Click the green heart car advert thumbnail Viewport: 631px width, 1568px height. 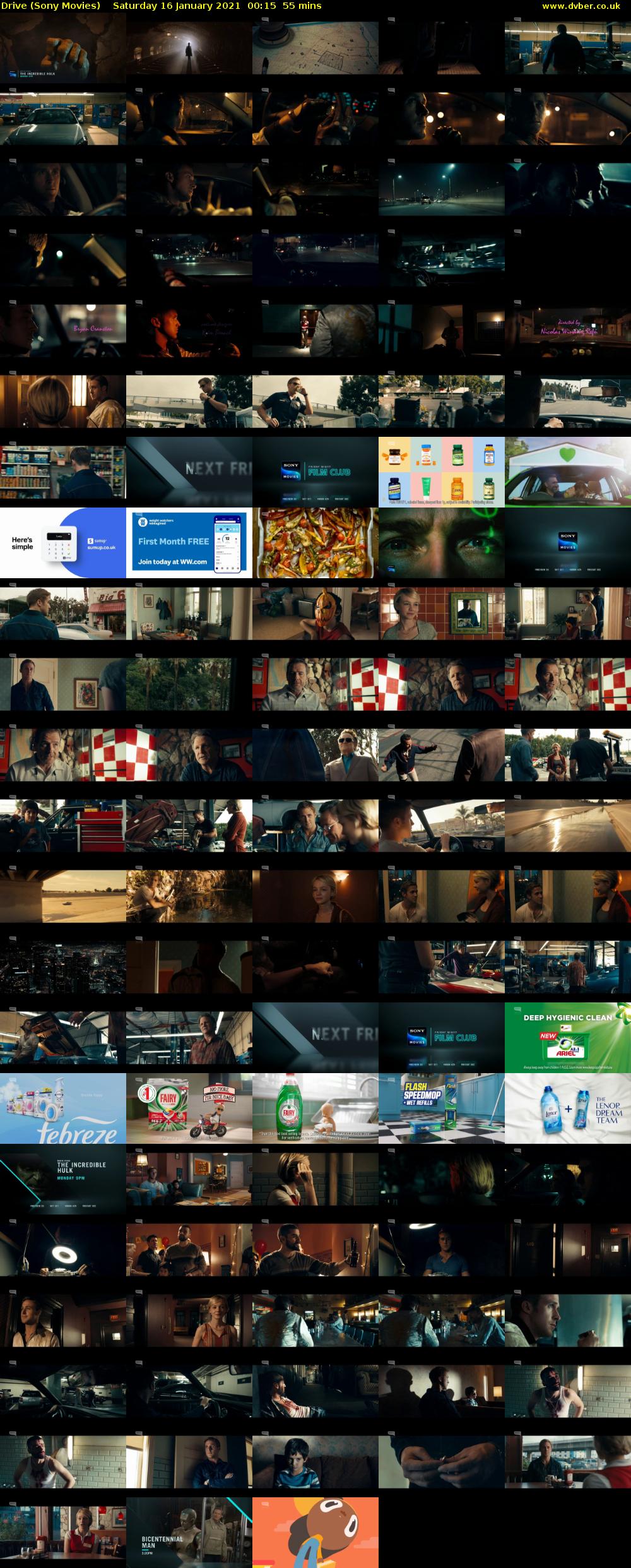tap(568, 472)
